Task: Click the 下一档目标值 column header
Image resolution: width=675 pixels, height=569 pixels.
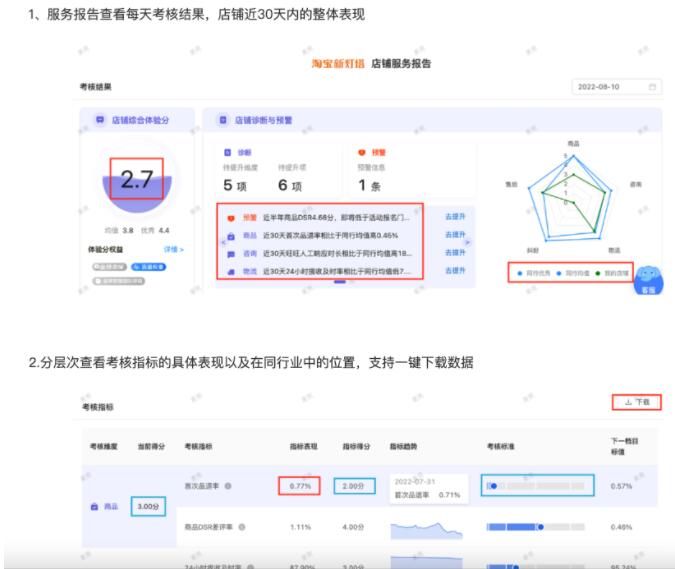Action: coord(625,446)
